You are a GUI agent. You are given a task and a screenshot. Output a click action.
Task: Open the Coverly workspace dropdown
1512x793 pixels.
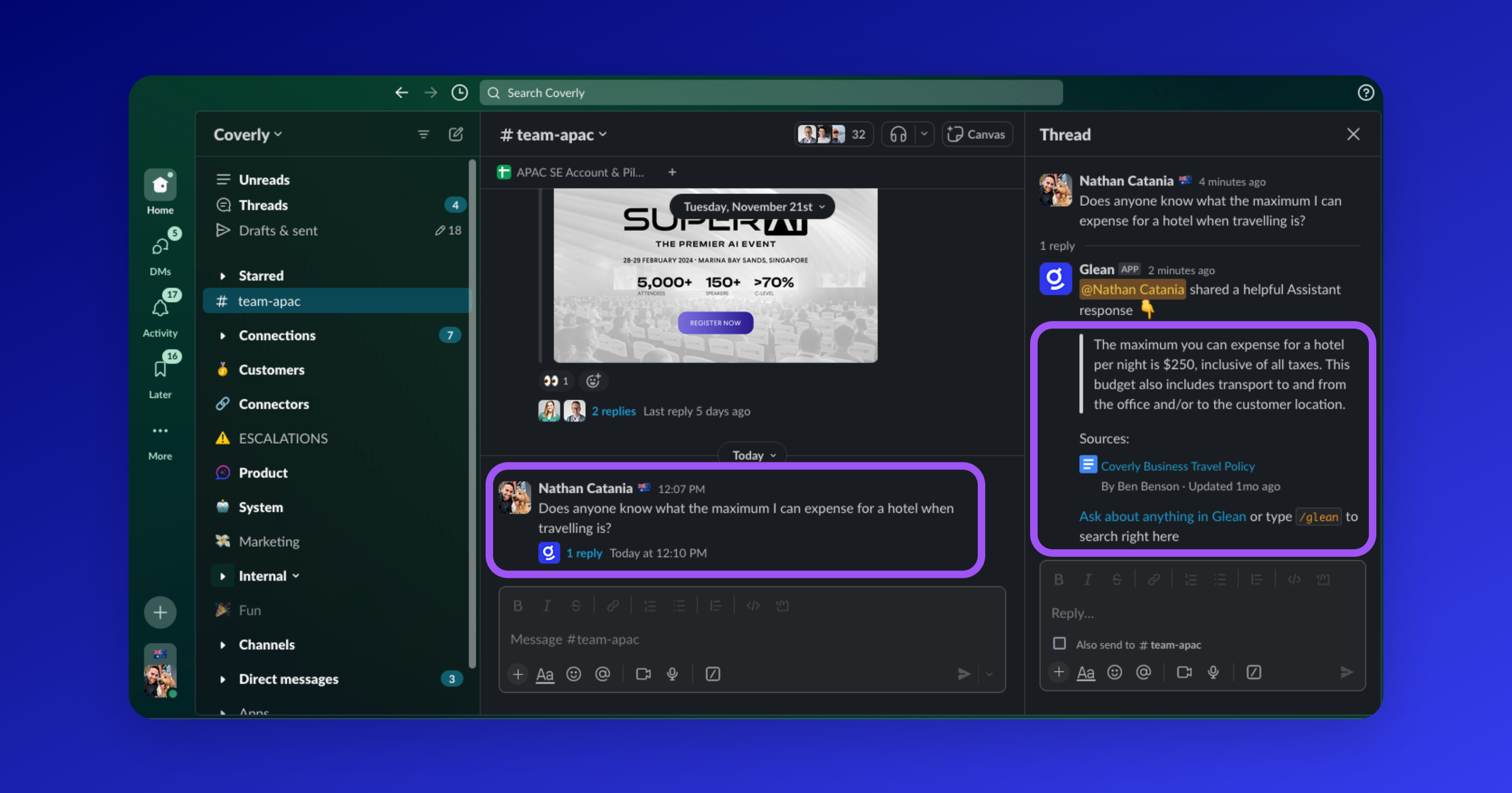coord(247,134)
